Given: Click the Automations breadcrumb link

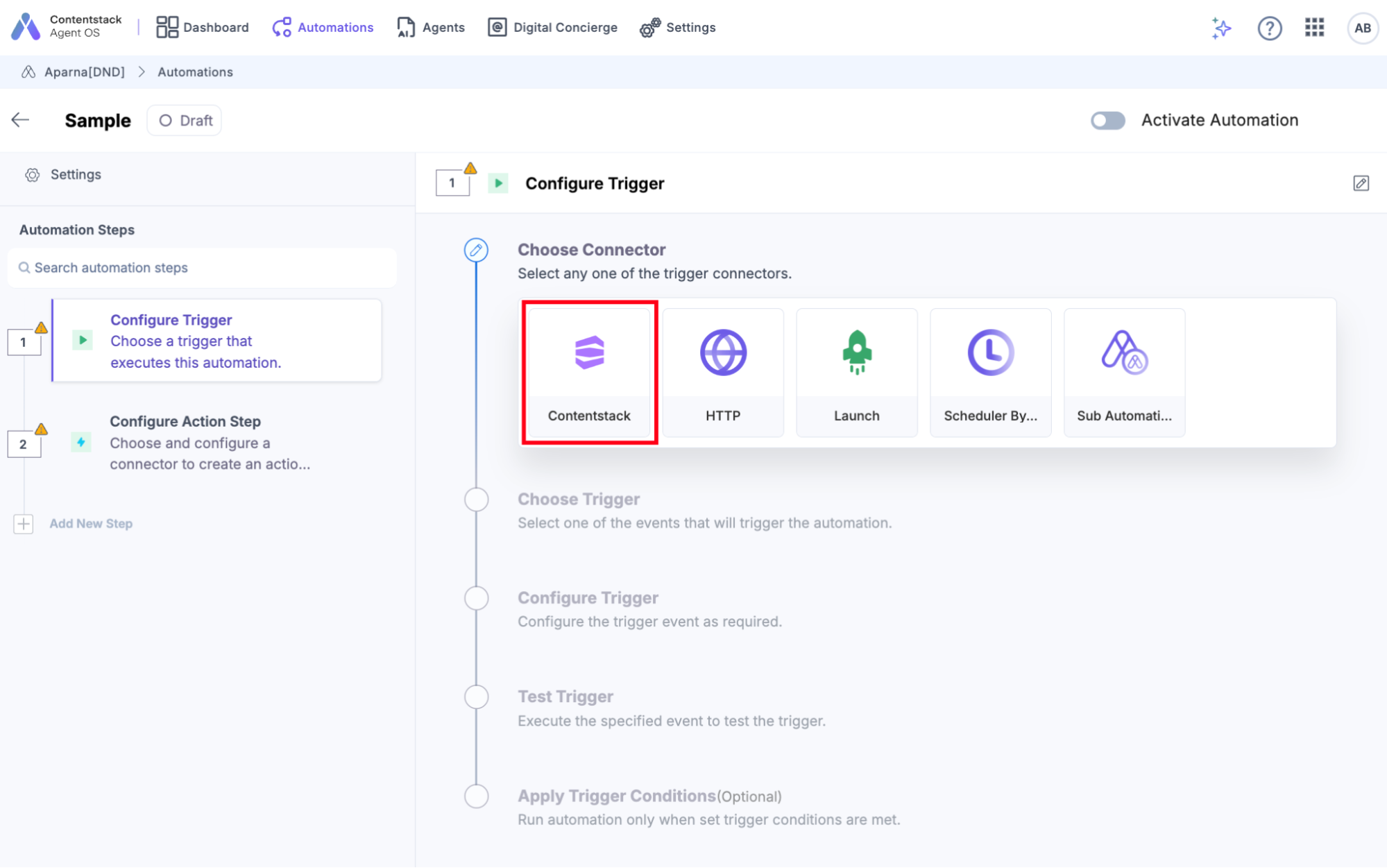Looking at the screenshot, I should (x=195, y=72).
